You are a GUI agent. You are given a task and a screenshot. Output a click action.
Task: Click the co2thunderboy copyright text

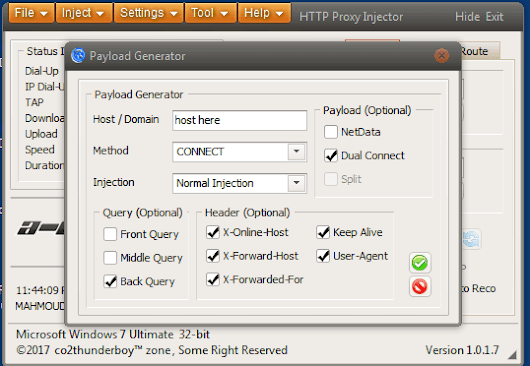click(x=152, y=350)
